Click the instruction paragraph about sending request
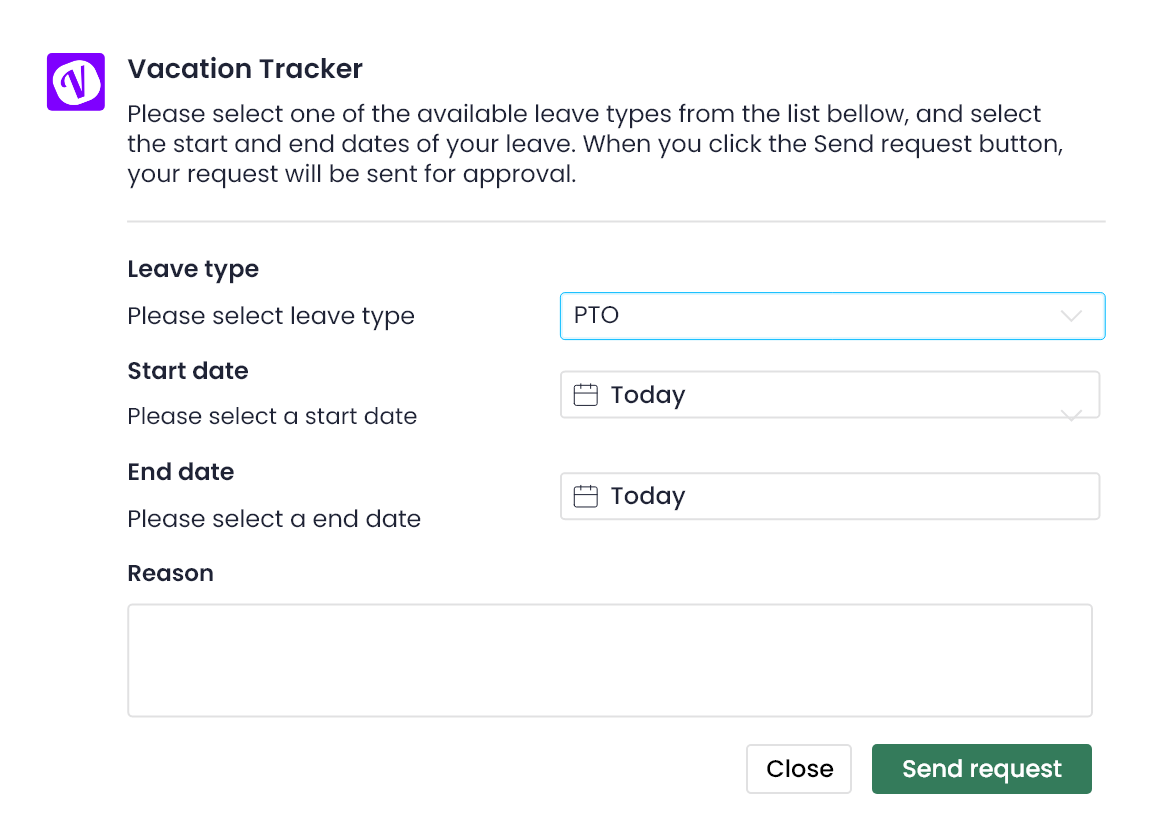 596,144
